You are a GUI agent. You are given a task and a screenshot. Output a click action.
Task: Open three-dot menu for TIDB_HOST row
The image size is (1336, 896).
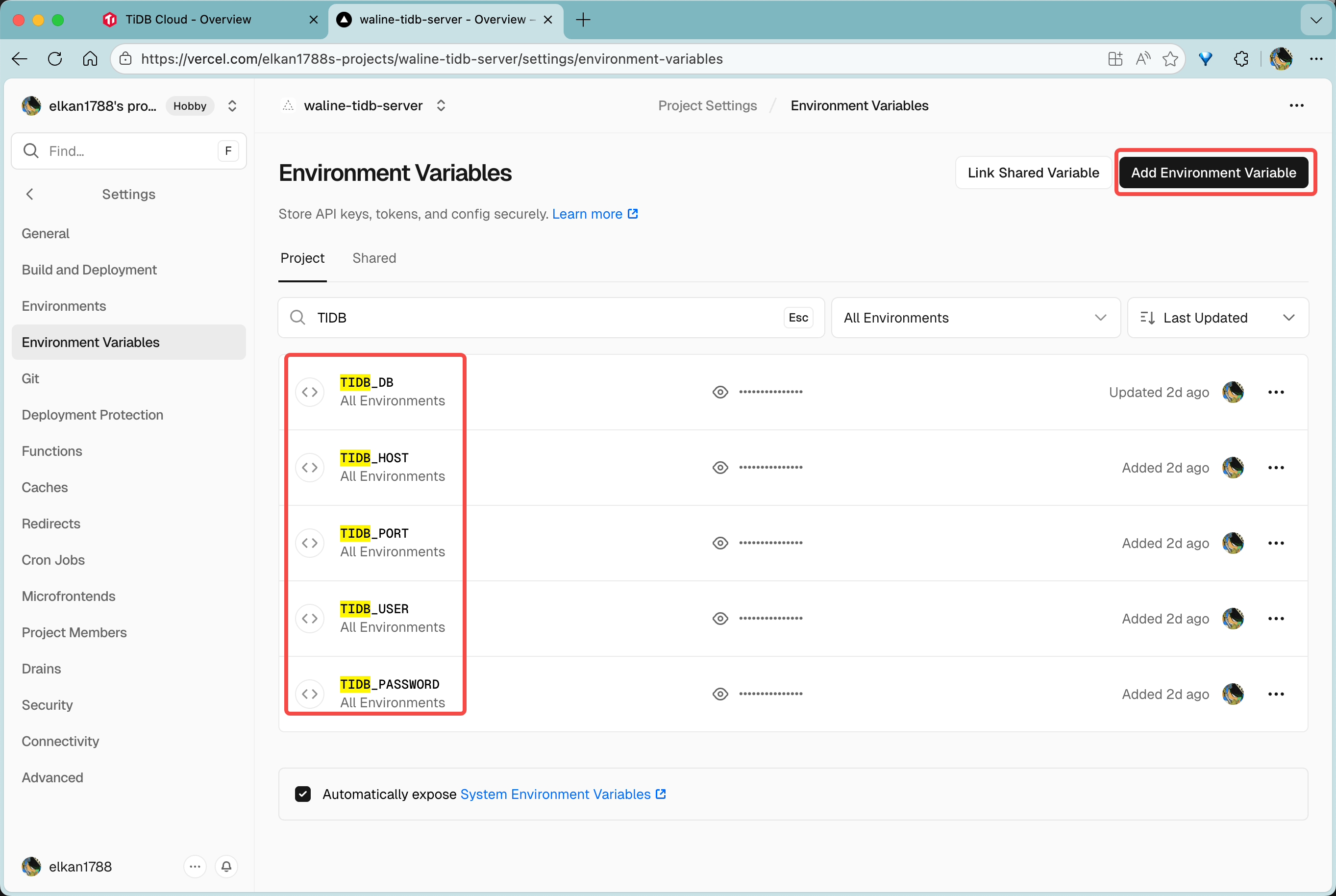(x=1275, y=468)
